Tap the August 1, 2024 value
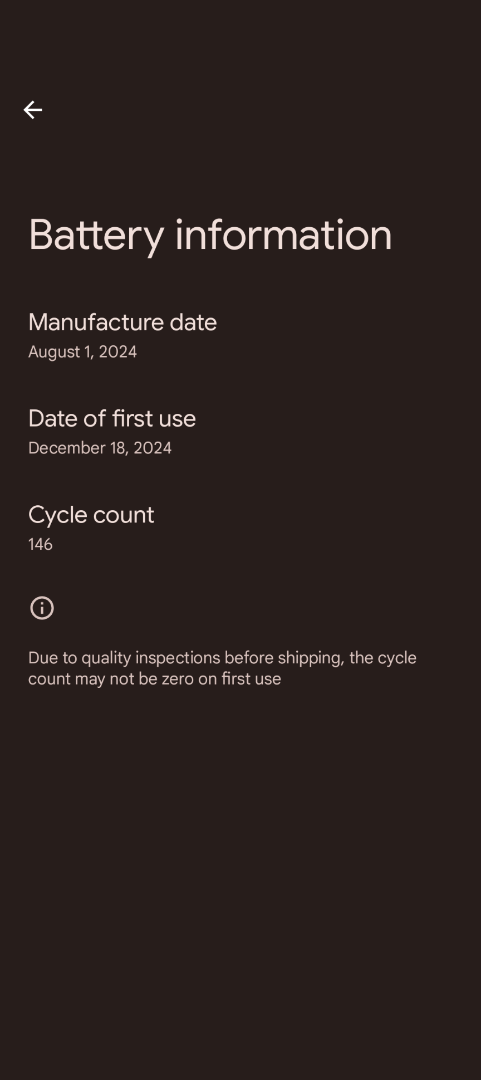Image resolution: width=481 pixels, height=1080 pixels. [x=83, y=352]
